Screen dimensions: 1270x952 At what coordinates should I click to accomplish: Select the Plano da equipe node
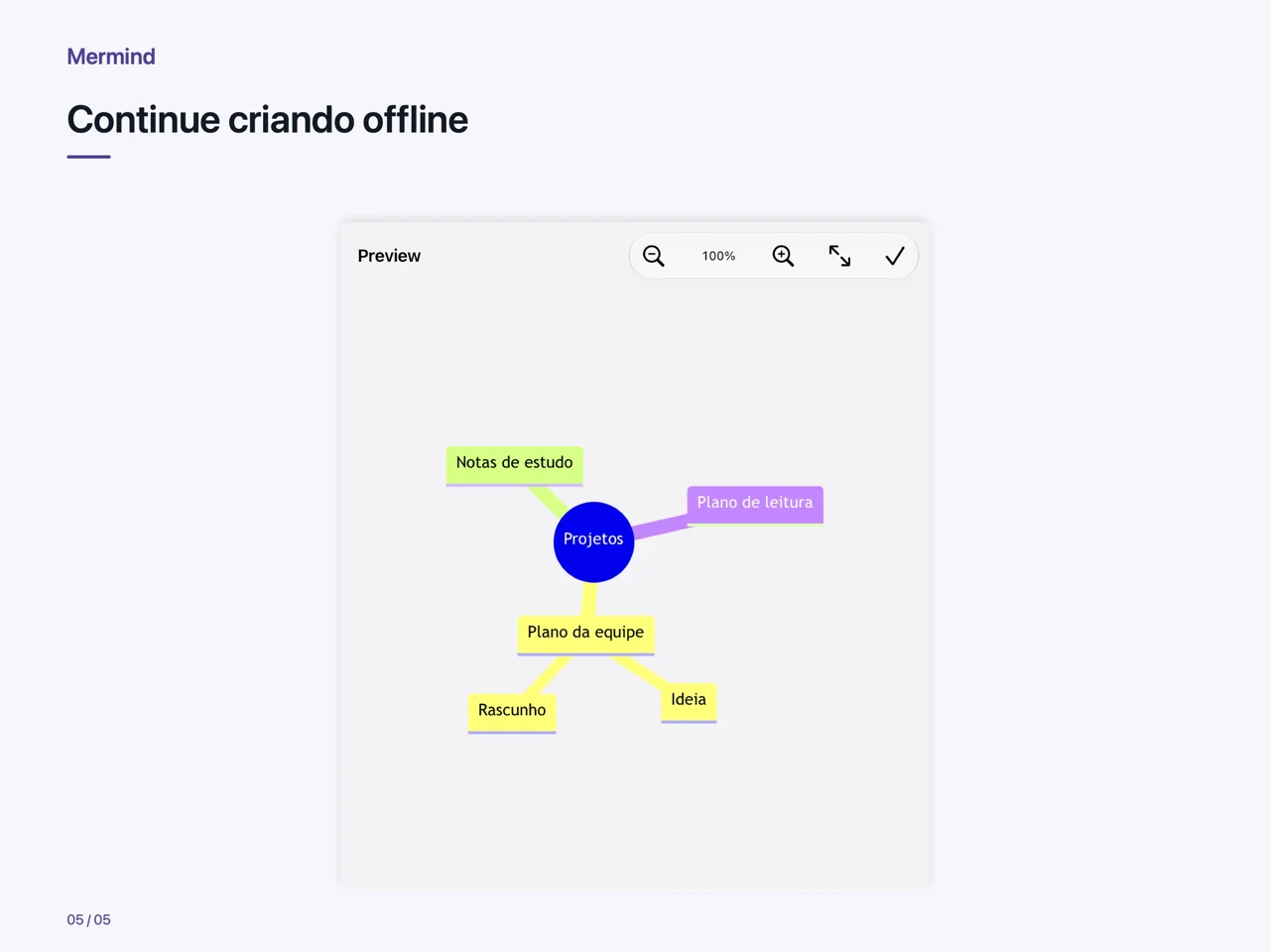585,635
